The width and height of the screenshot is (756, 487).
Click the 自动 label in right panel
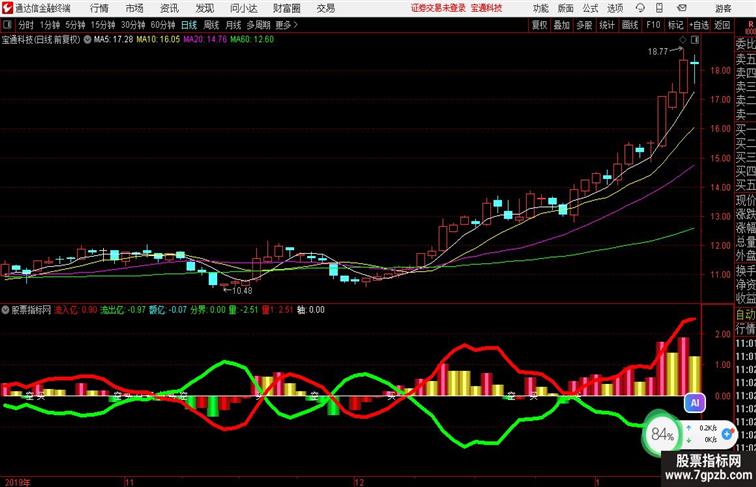[745, 314]
